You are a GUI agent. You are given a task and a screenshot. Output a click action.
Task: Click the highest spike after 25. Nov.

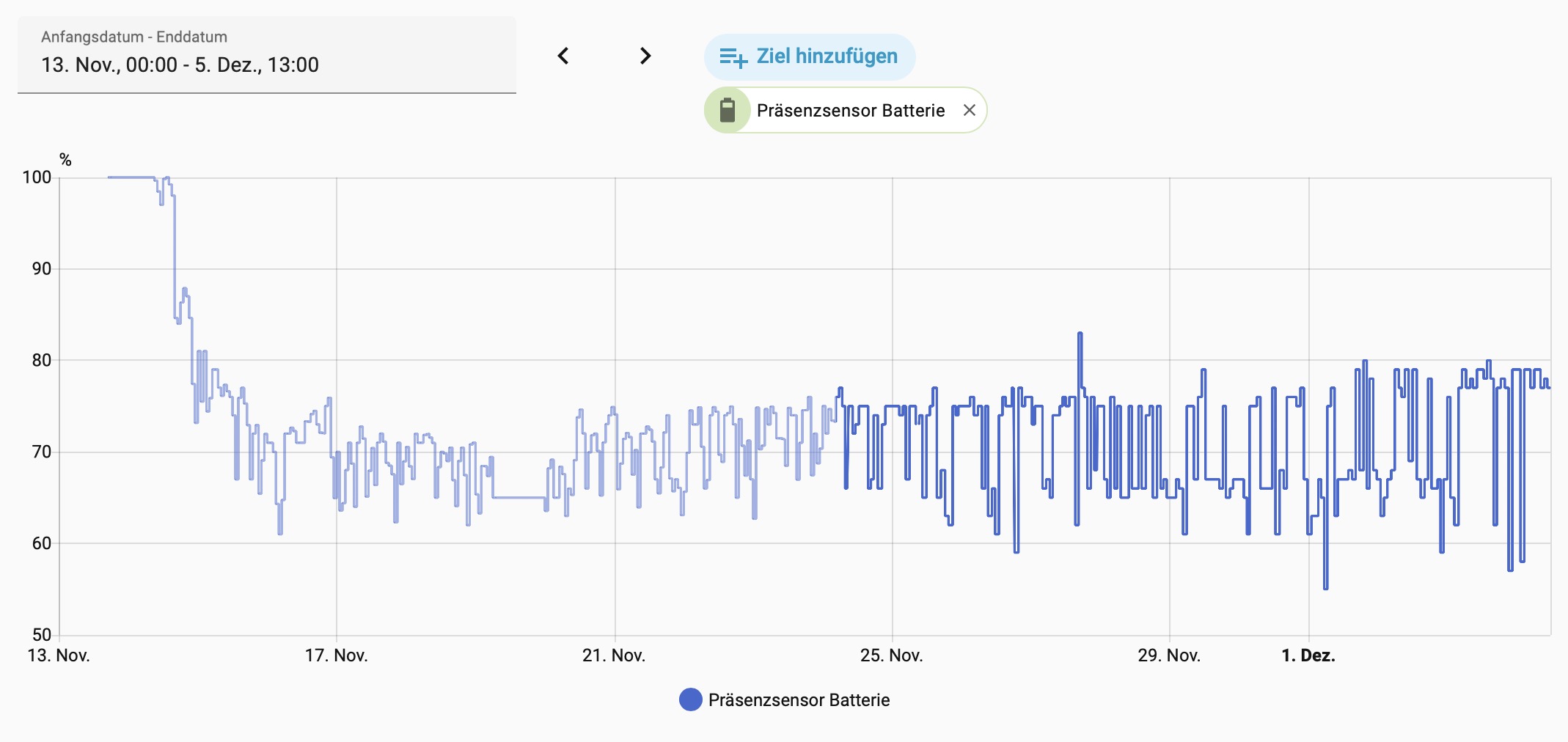click(x=1080, y=334)
